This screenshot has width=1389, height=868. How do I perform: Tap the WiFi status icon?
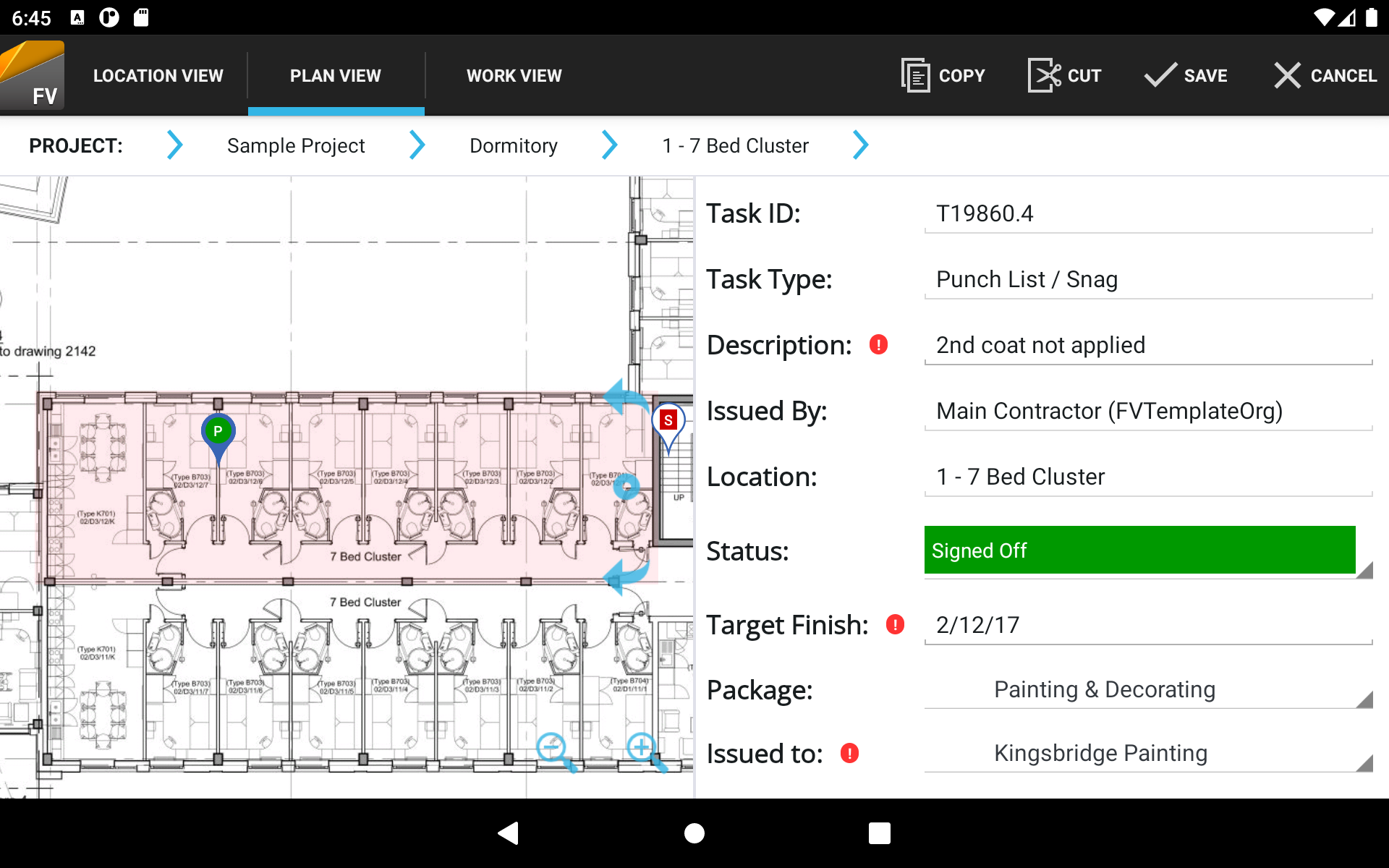[1324, 17]
